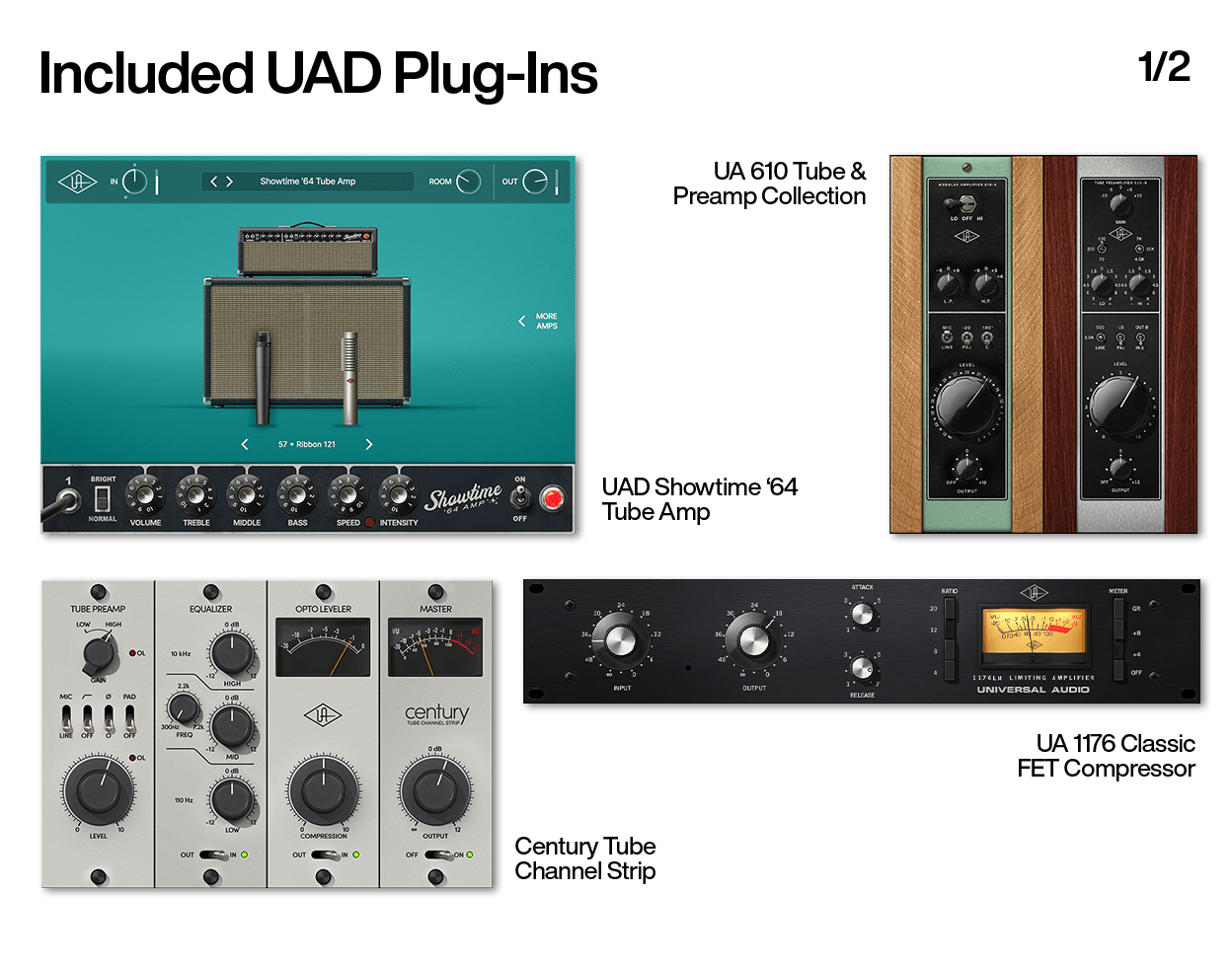This screenshot has width=1232, height=967.
Task: Click the Century EQ HIGH knob
Action: [232, 653]
